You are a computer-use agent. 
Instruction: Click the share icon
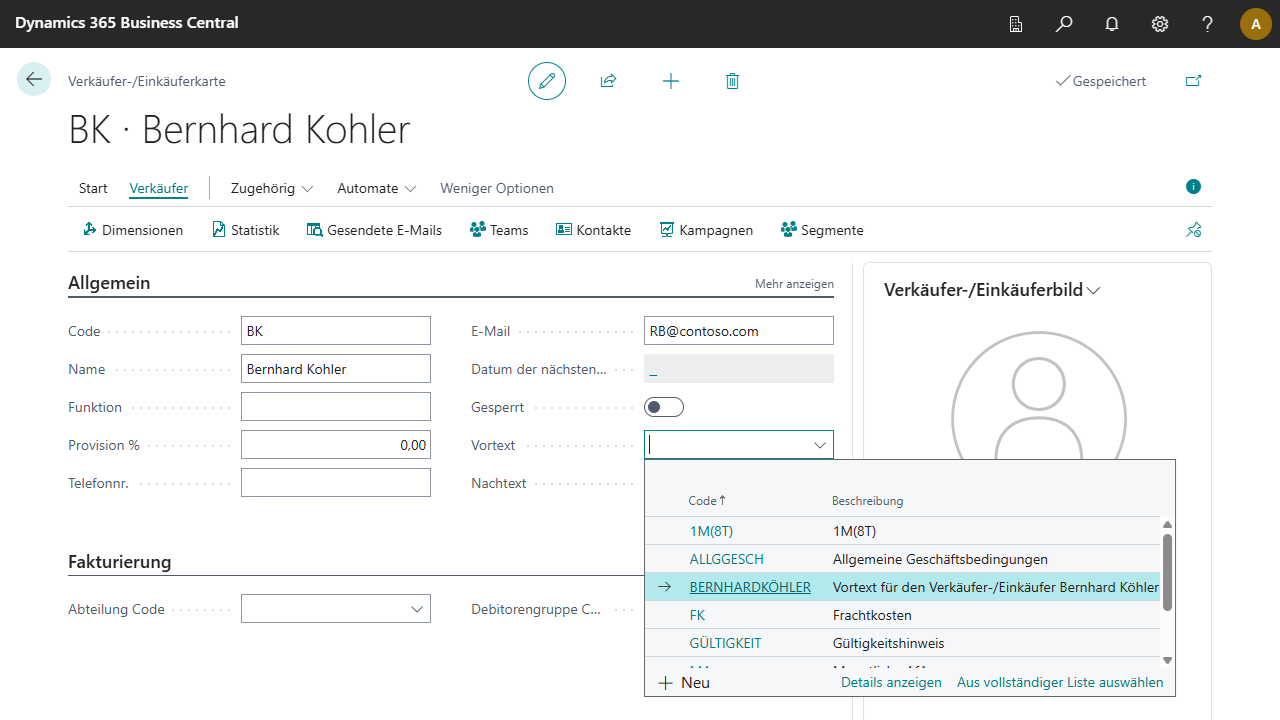[608, 81]
